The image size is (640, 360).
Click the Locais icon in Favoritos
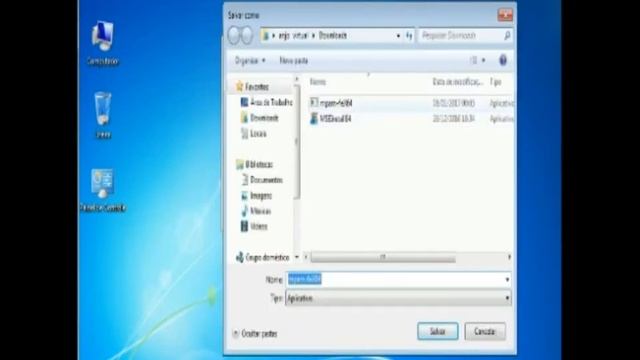pyautogui.click(x=244, y=133)
